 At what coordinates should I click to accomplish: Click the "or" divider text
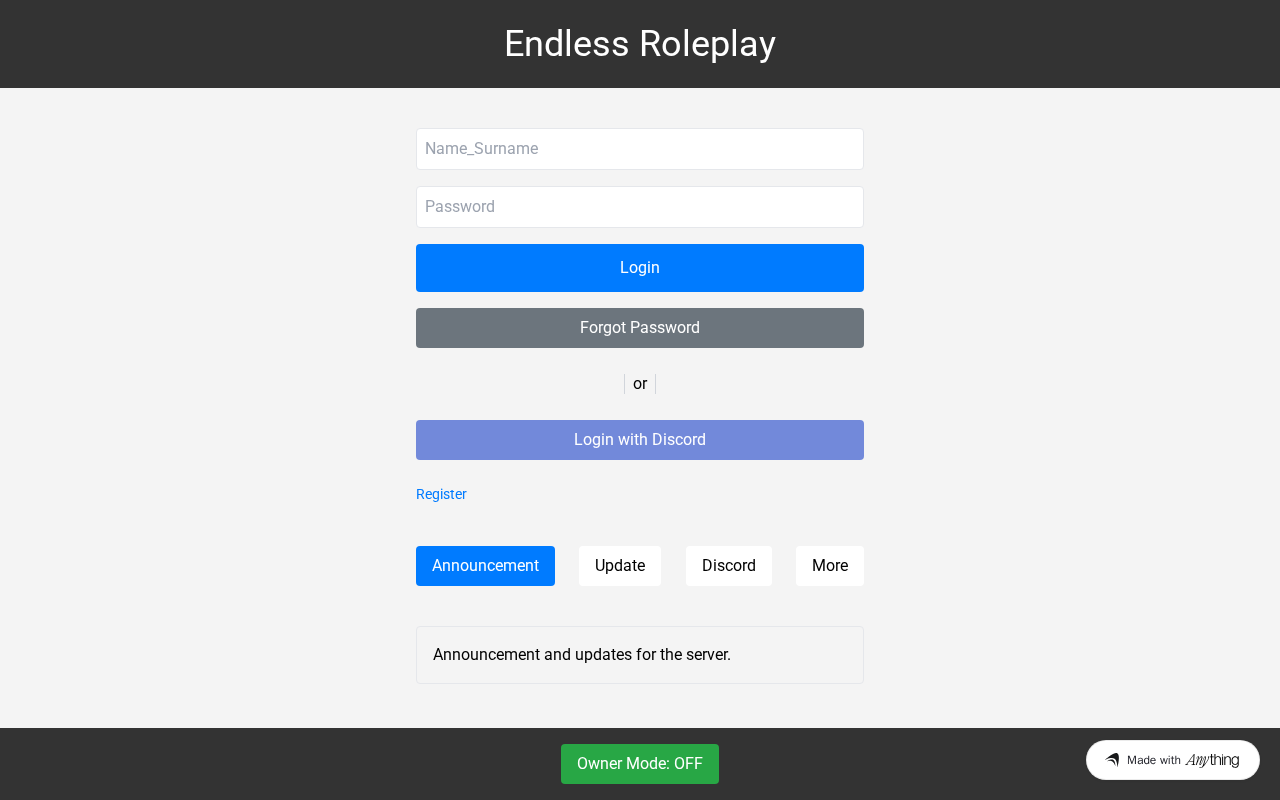click(640, 384)
